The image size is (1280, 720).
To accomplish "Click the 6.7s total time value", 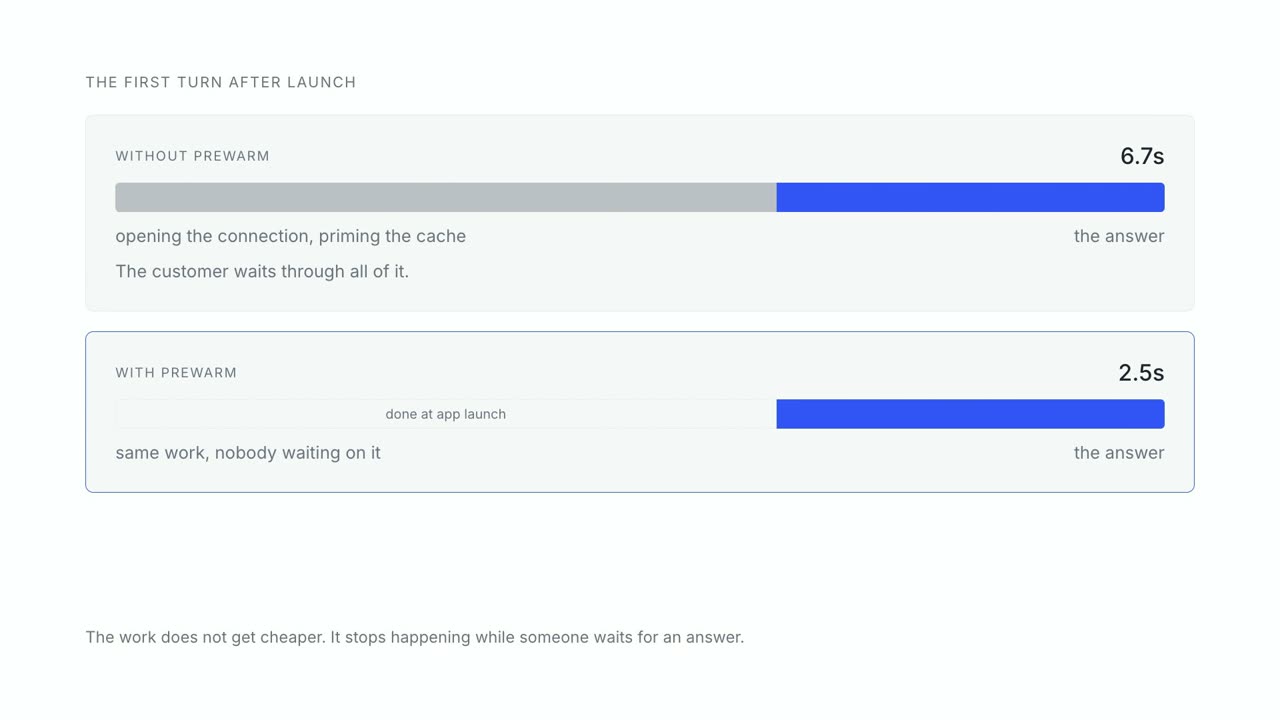I will click(1142, 156).
